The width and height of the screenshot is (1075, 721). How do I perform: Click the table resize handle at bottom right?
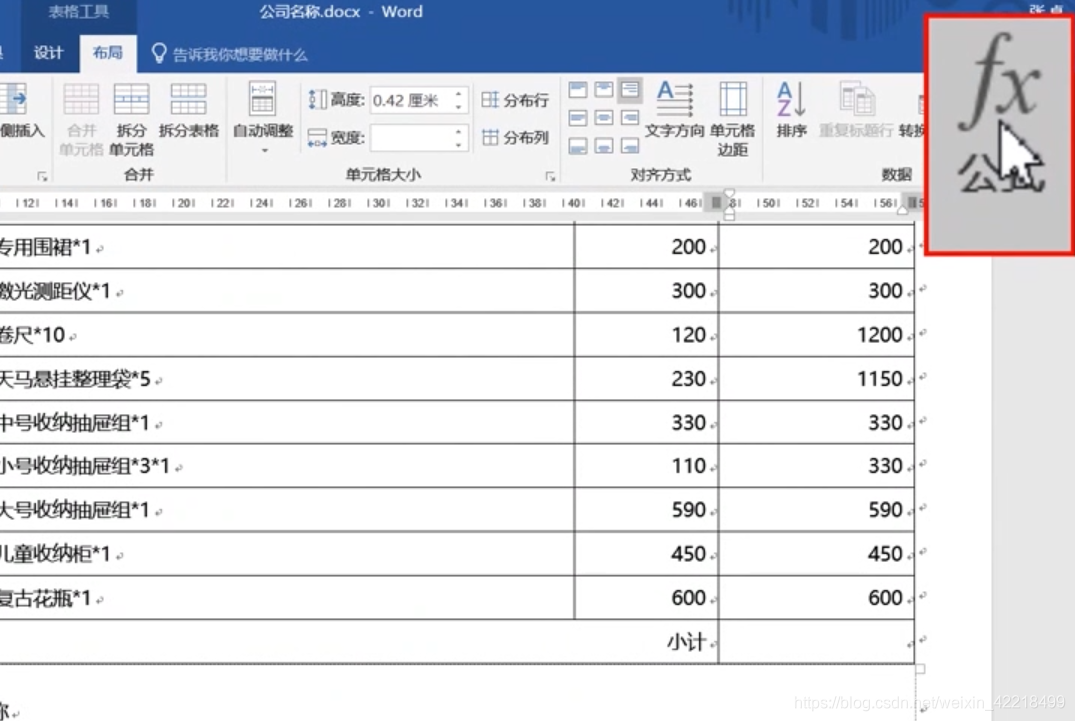pyautogui.click(x=920, y=669)
